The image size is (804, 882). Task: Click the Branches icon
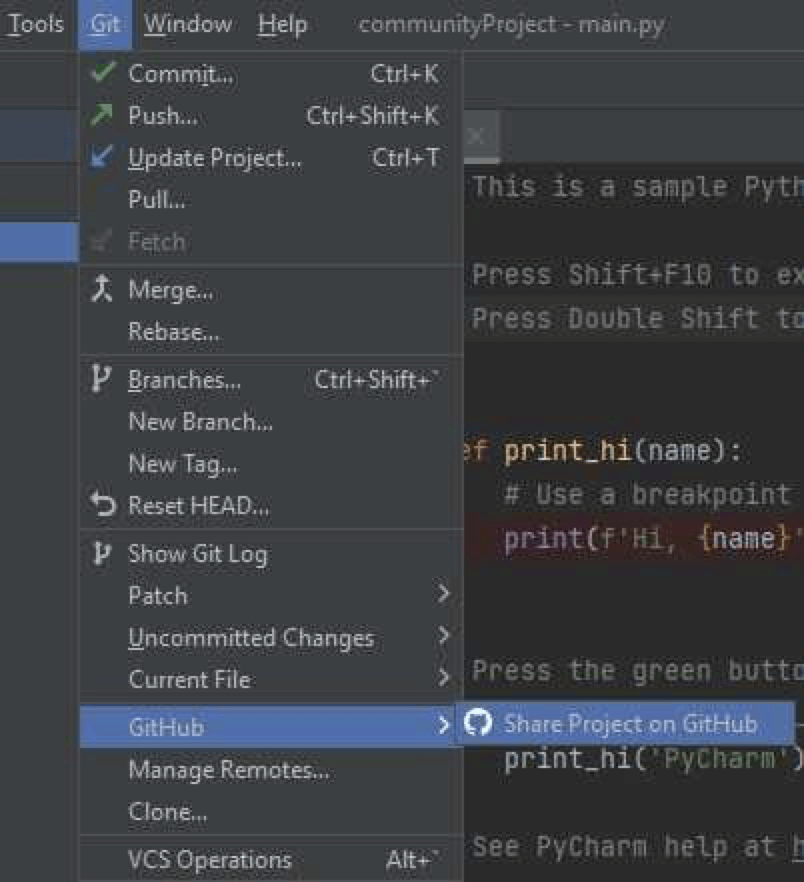tap(103, 380)
